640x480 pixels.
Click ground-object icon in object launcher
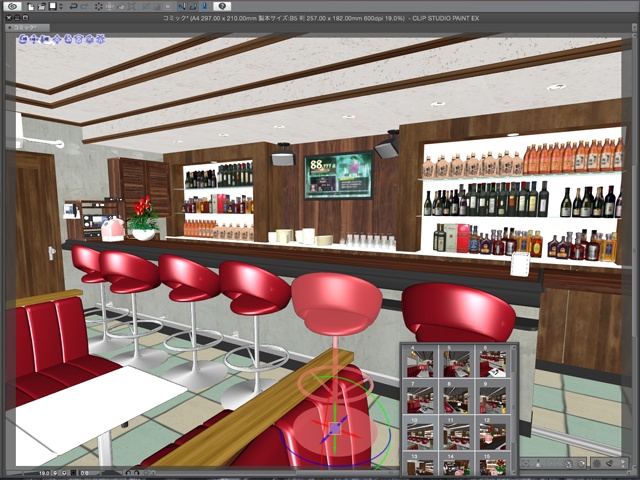coord(538,463)
